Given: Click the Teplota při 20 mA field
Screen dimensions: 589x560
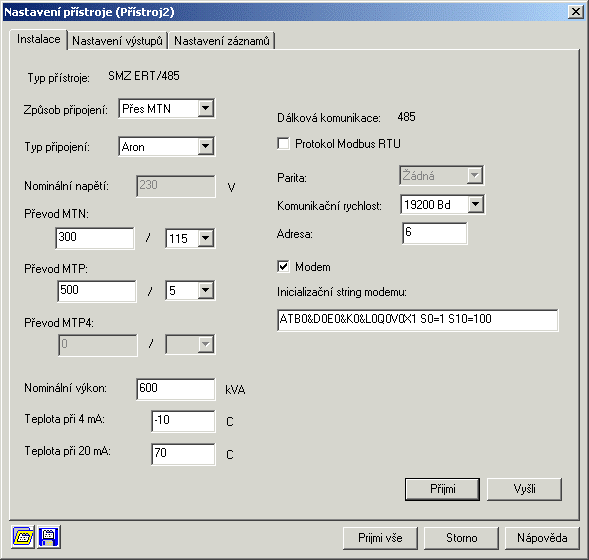Looking at the screenshot, I should tap(183, 454).
